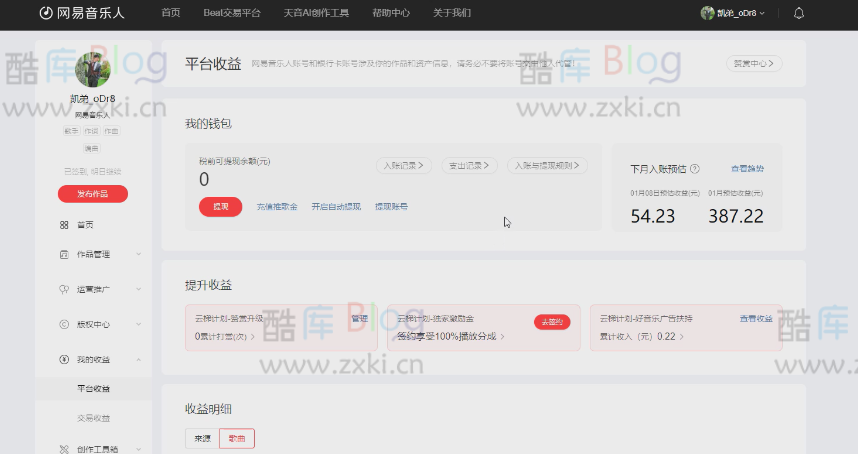Select 交易收益 in the sidebar
The image size is (858, 454).
point(94,418)
